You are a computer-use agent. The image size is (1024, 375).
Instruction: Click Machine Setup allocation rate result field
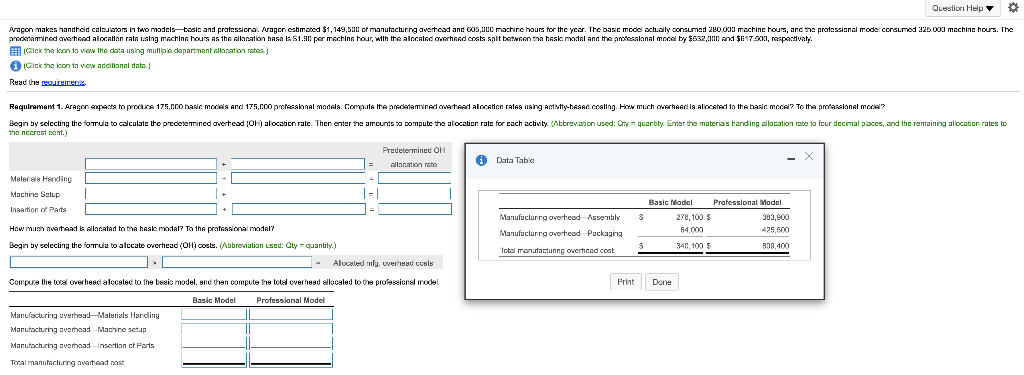pos(415,193)
